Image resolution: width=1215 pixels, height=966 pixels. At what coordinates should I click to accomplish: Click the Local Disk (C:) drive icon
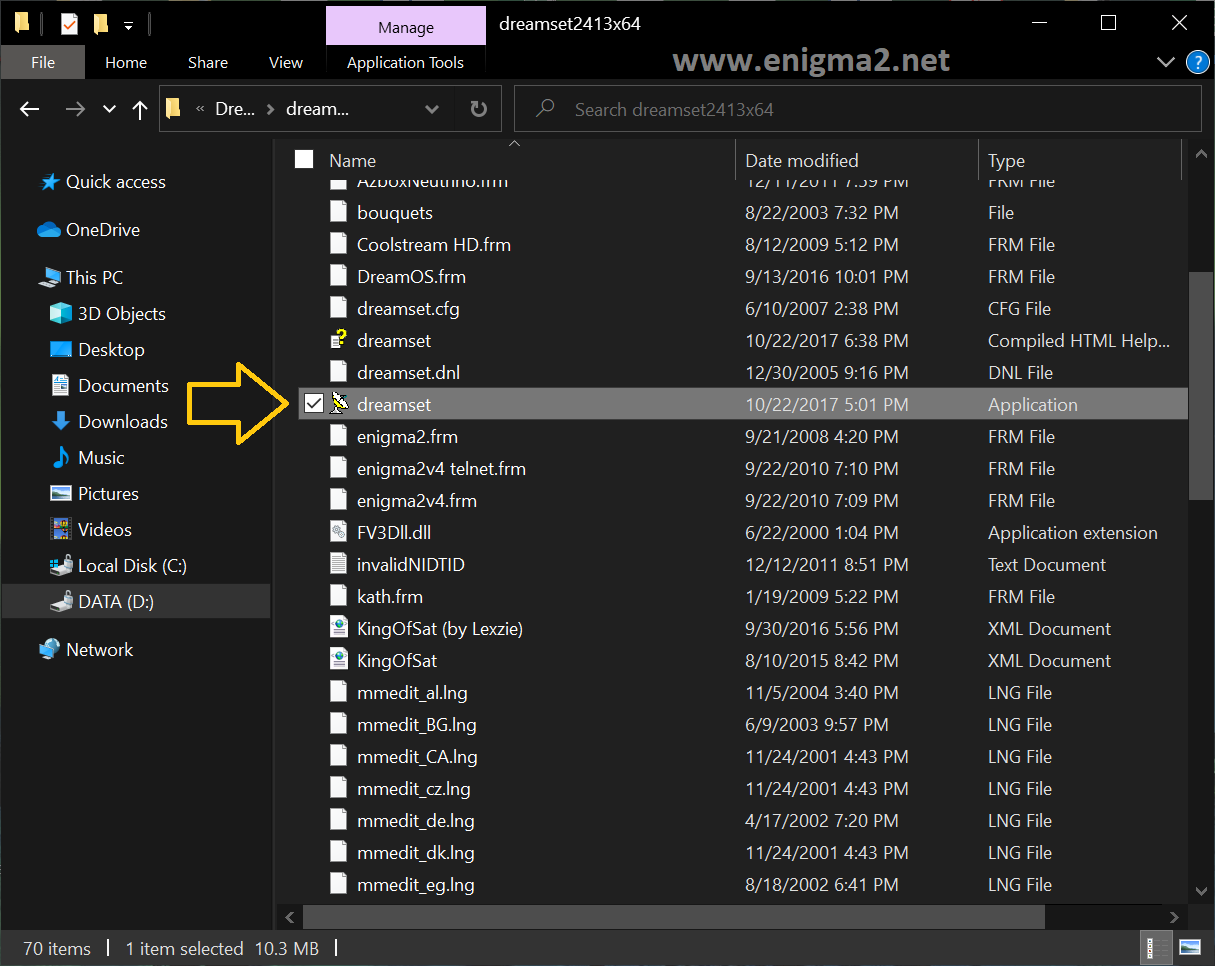click(x=61, y=566)
